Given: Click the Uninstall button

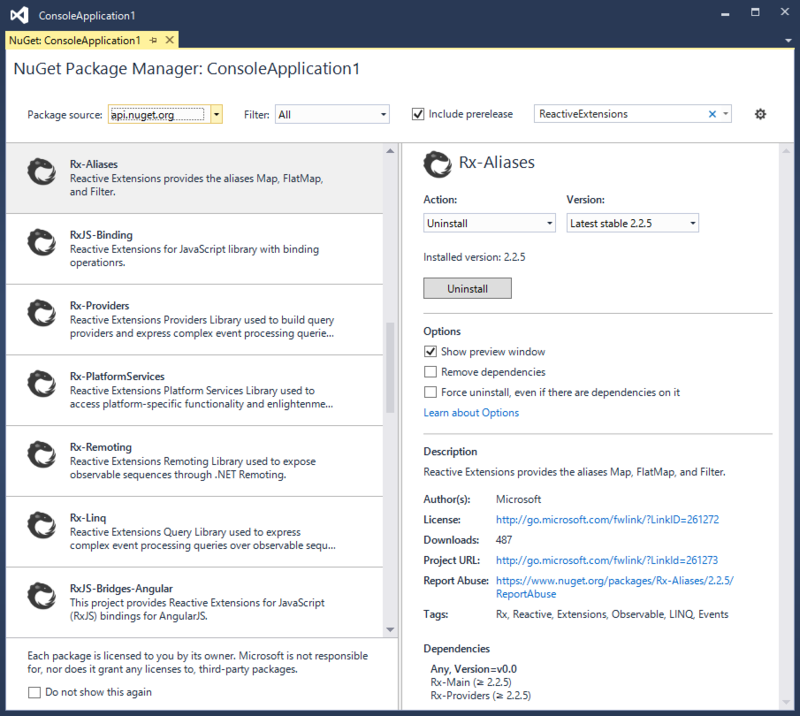Looking at the screenshot, I should (467, 288).
